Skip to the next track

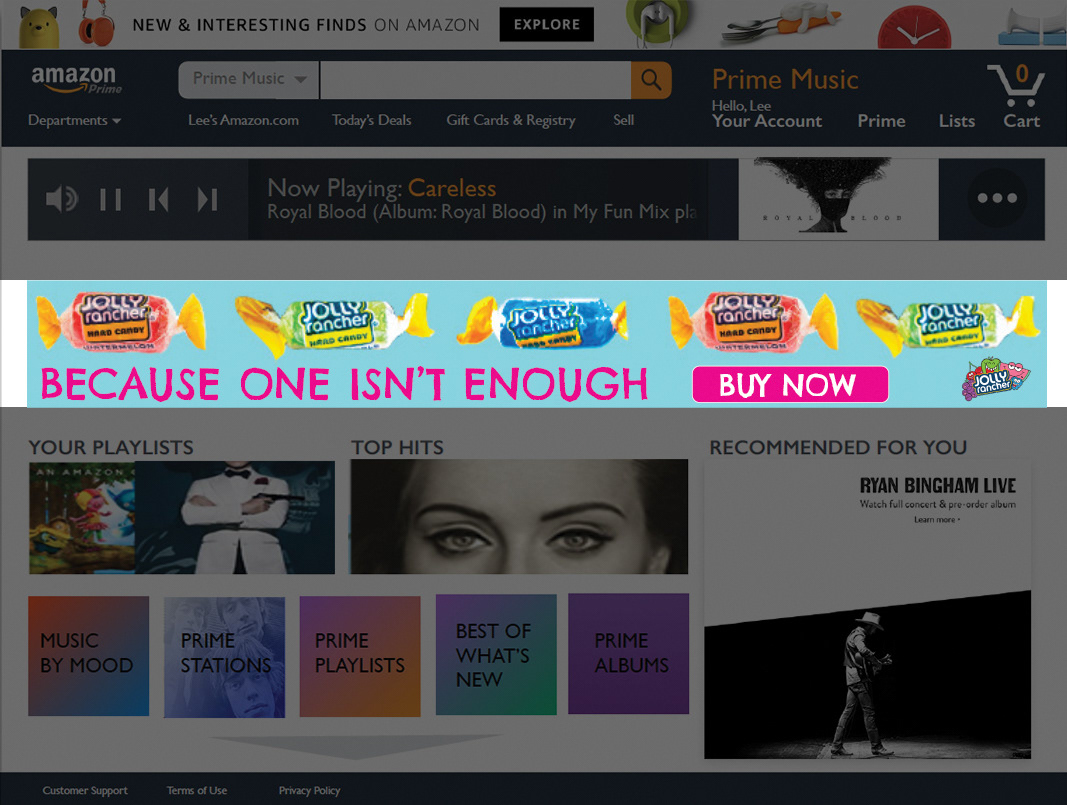pos(208,200)
